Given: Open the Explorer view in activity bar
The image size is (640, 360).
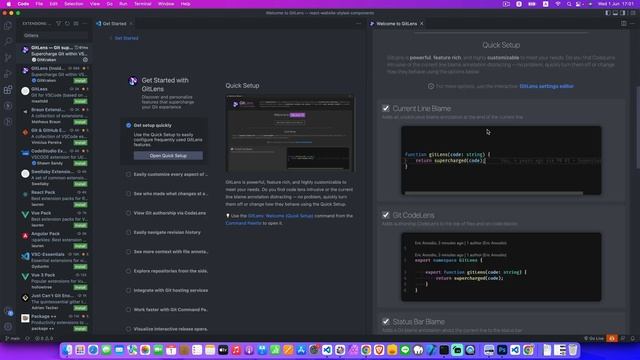Looking at the screenshot, I should click(x=8, y=25).
